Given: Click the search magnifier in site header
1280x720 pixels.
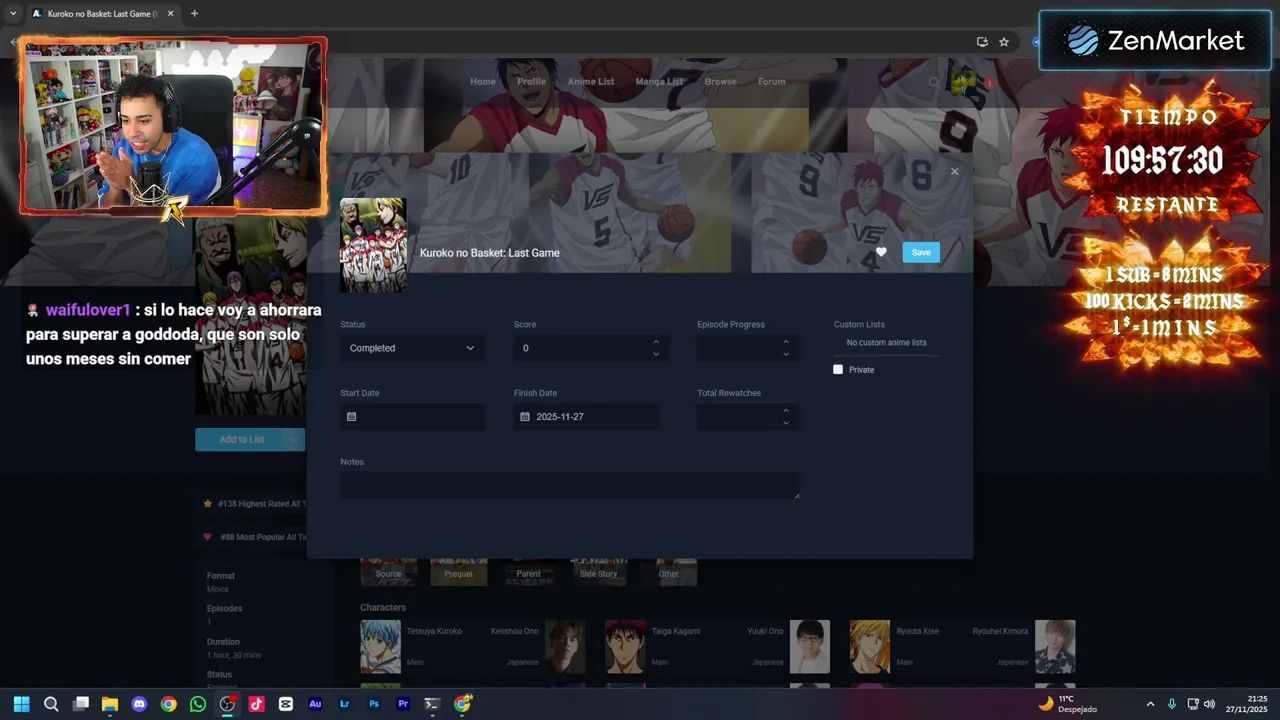Looking at the screenshot, I should tap(933, 82).
